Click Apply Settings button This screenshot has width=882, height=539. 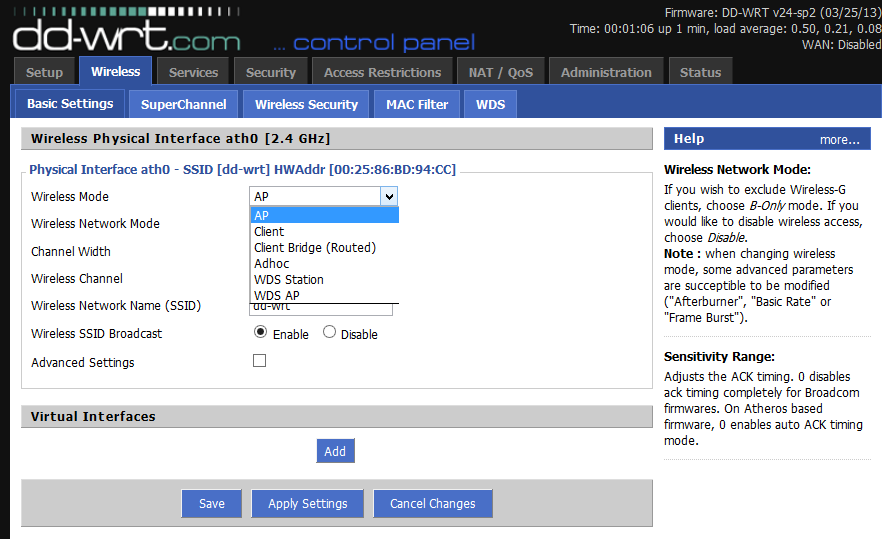coord(308,504)
